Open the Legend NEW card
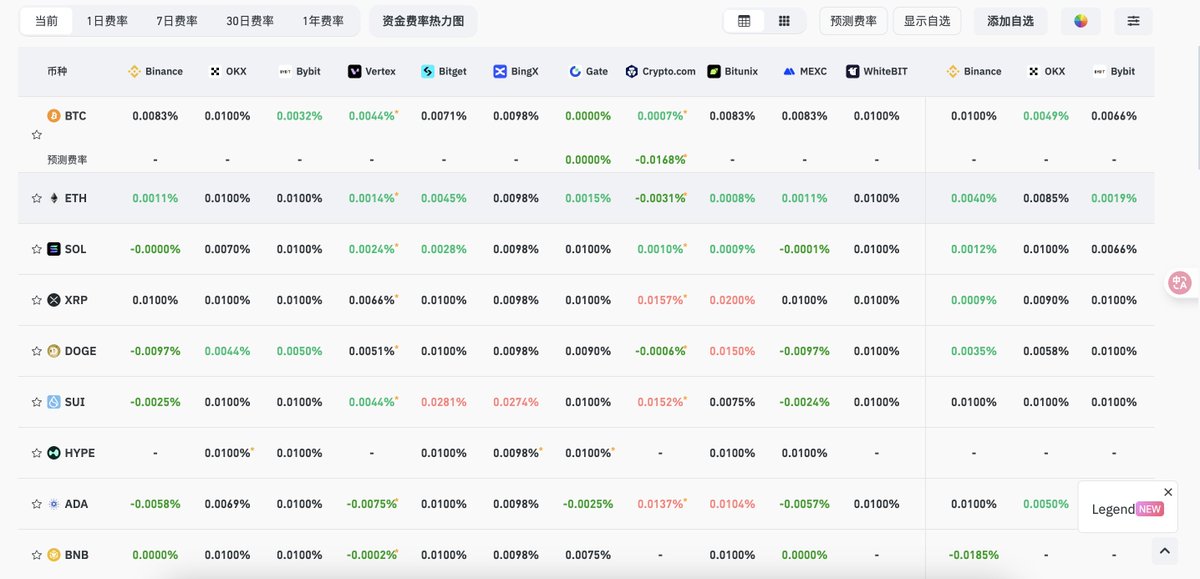 coord(1127,509)
